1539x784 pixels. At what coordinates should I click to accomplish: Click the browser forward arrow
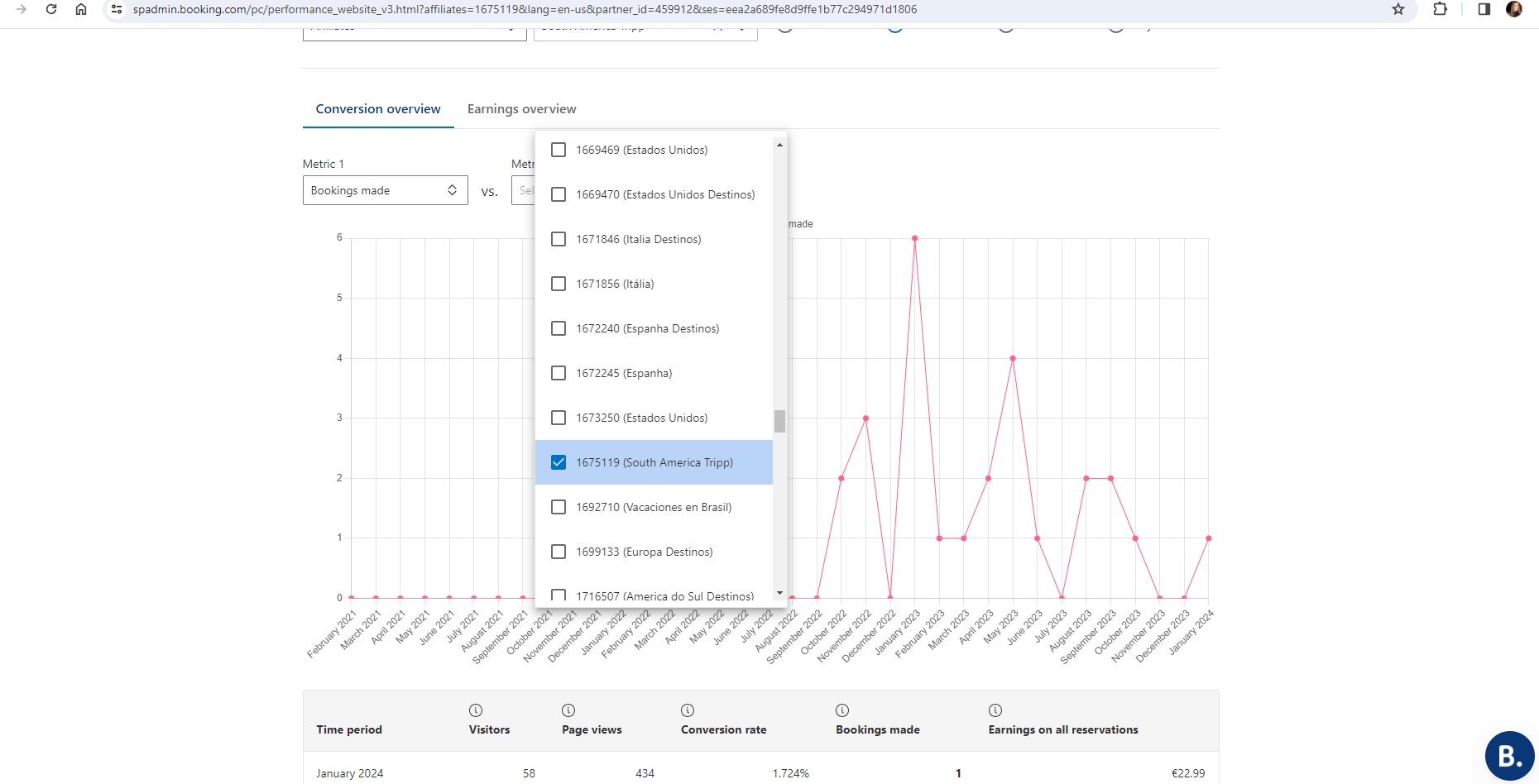(22, 9)
